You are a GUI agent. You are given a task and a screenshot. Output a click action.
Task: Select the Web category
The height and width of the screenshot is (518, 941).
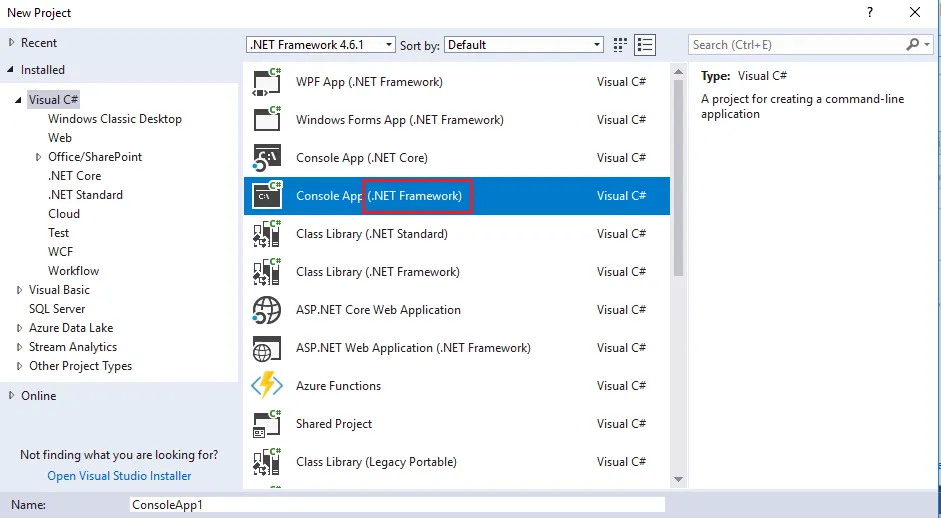pyautogui.click(x=60, y=137)
